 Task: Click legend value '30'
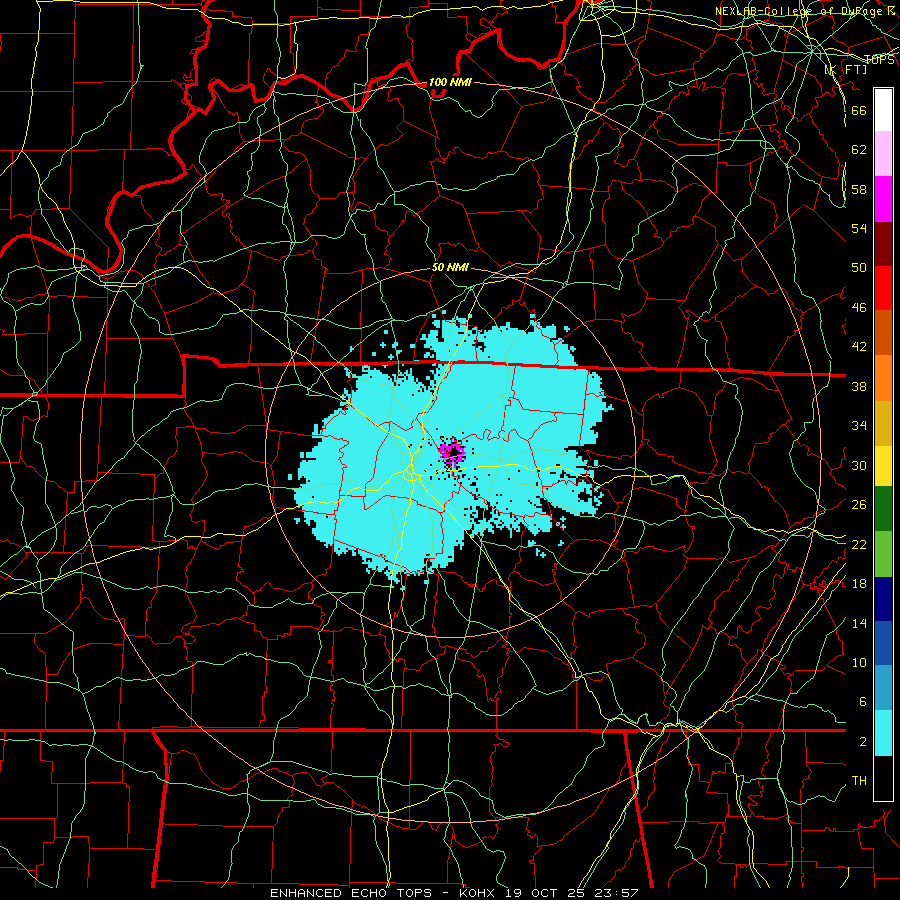coord(859,465)
